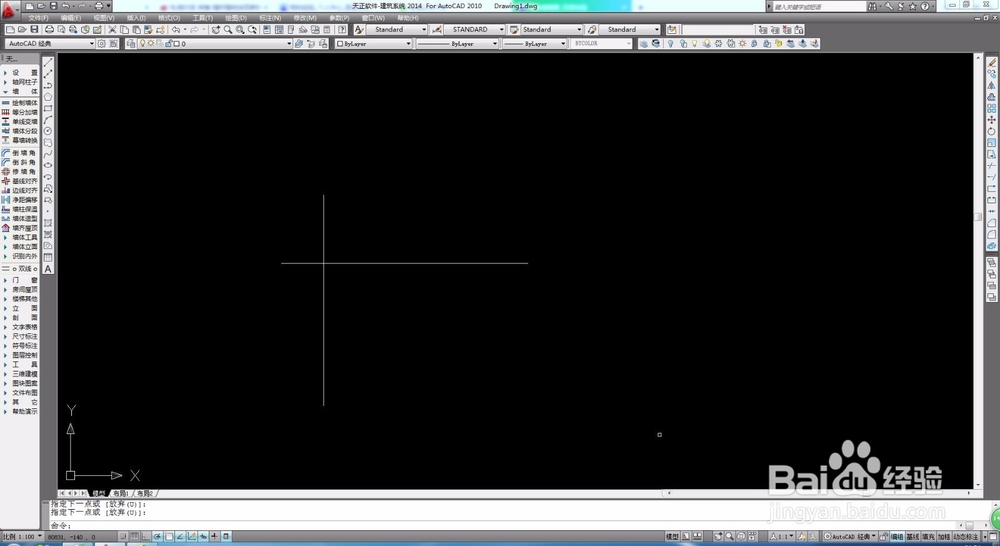Switch to the 布局1 layout tab

(121, 493)
